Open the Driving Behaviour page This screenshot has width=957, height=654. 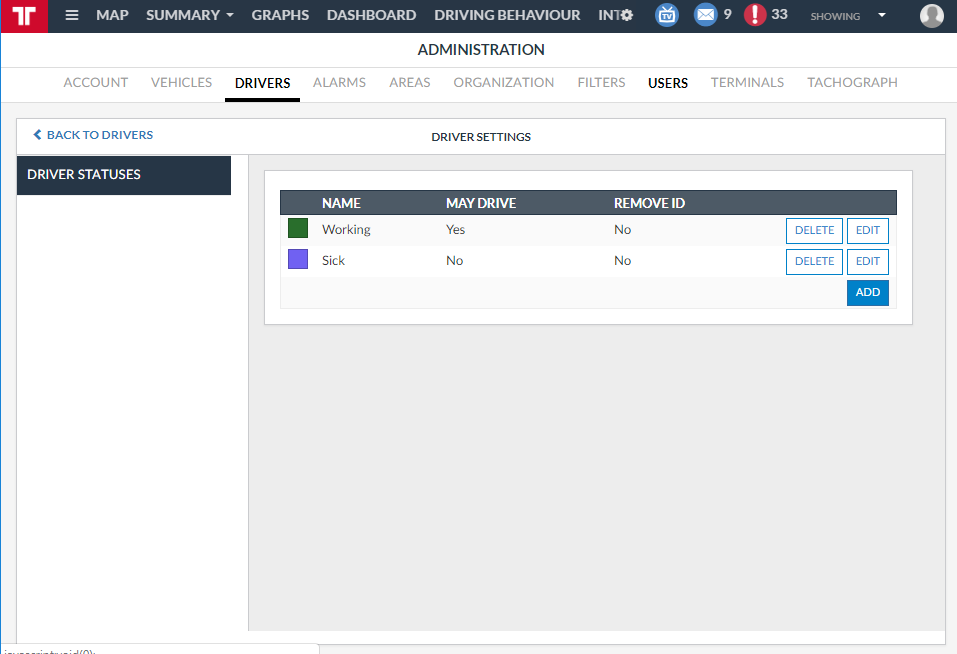pyautogui.click(x=507, y=16)
